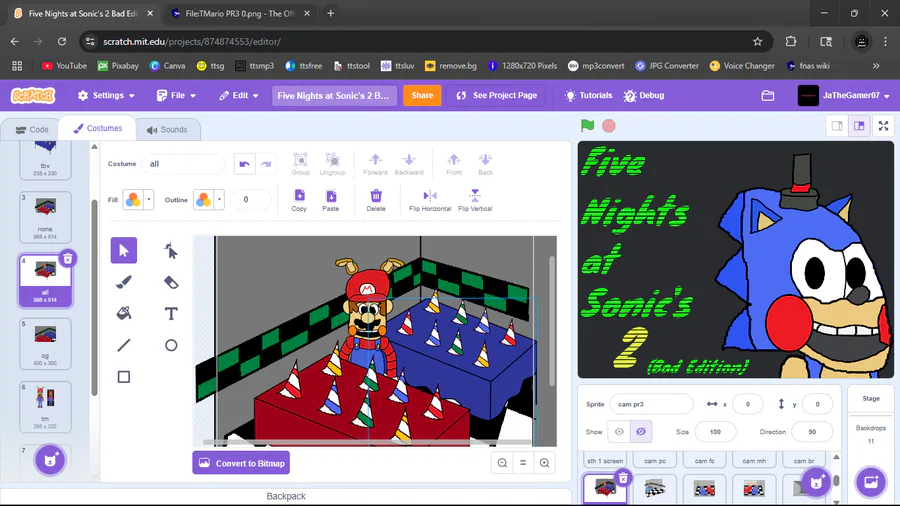900x506 pixels.
Task: Switch to the Sounds tab
Action: point(167,130)
